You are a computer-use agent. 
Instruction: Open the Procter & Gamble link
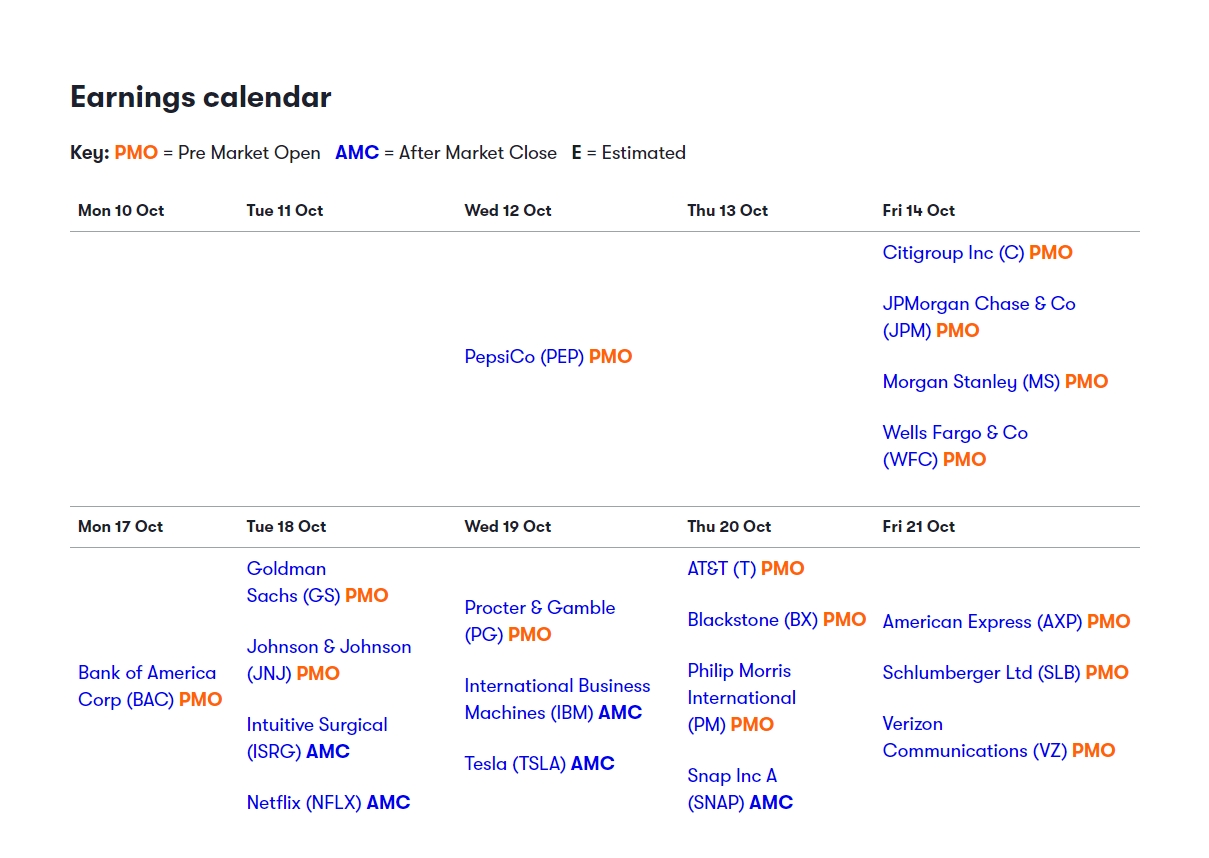pyautogui.click(x=539, y=608)
